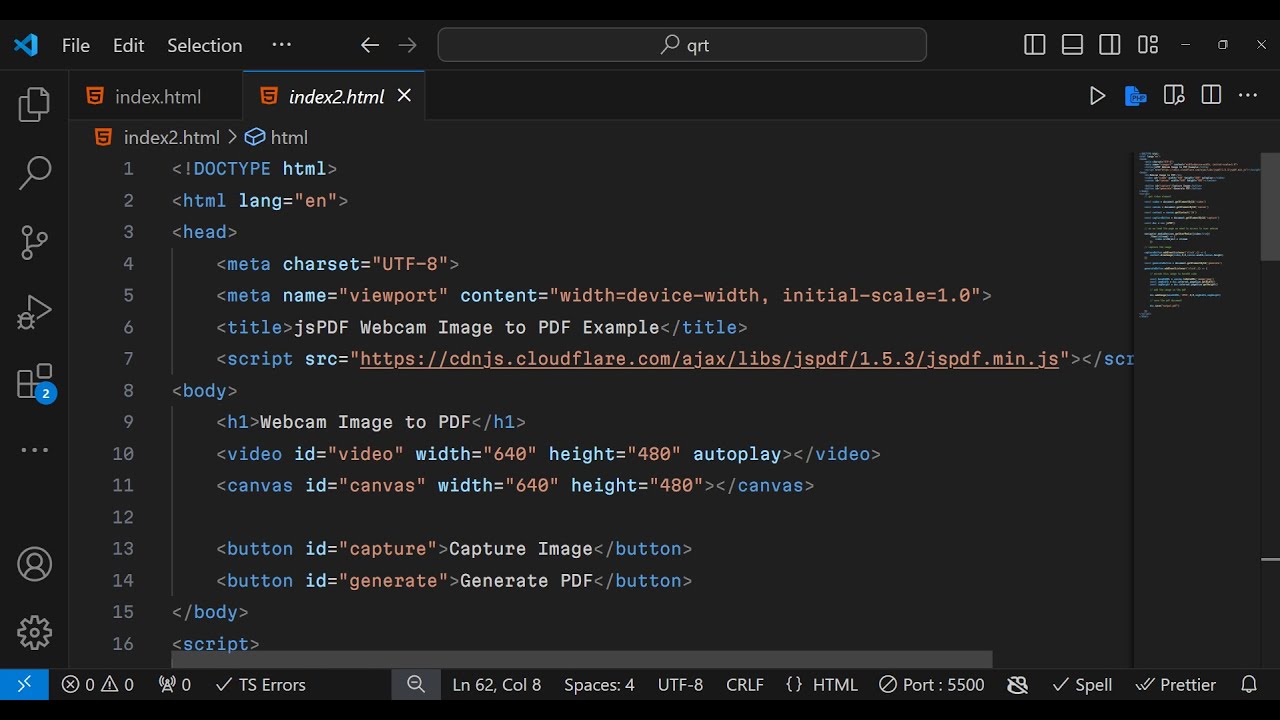Open the Accounts menu icon
Viewport: 1280px width, 720px height.
tap(34, 564)
